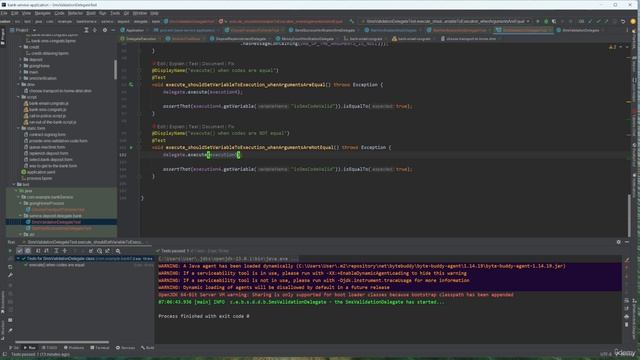Open the Refactor menu
640x360 pixels.
click(75, 13)
